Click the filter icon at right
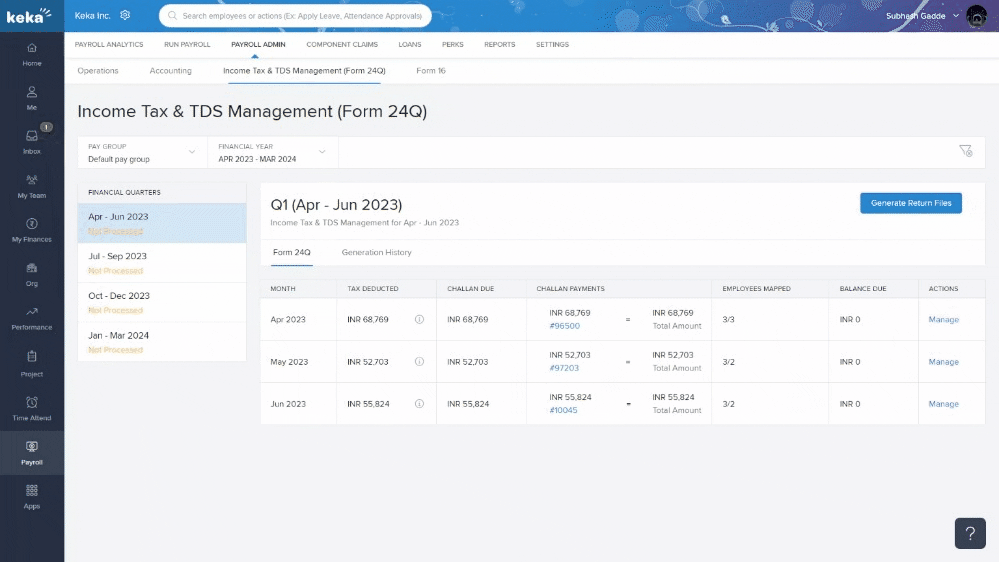The height and width of the screenshot is (562, 999). click(965, 151)
